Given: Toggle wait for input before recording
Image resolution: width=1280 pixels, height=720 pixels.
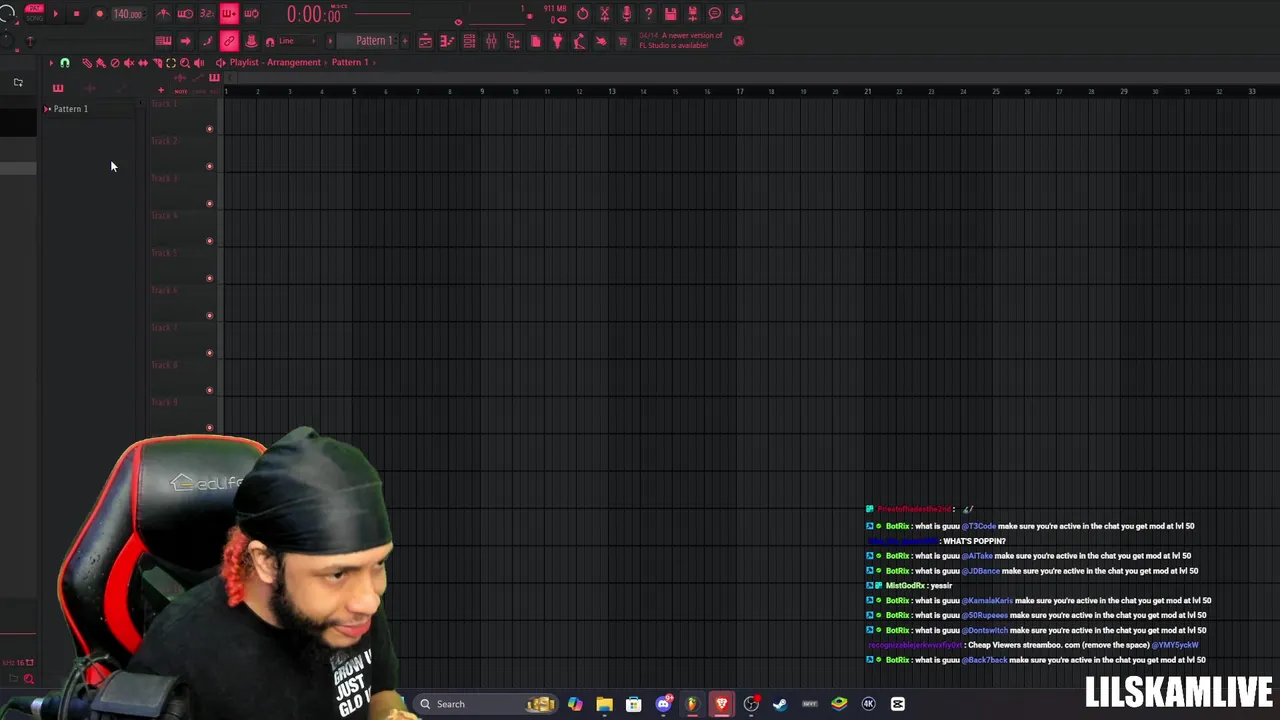Looking at the screenshot, I should [x=185, y=14].
